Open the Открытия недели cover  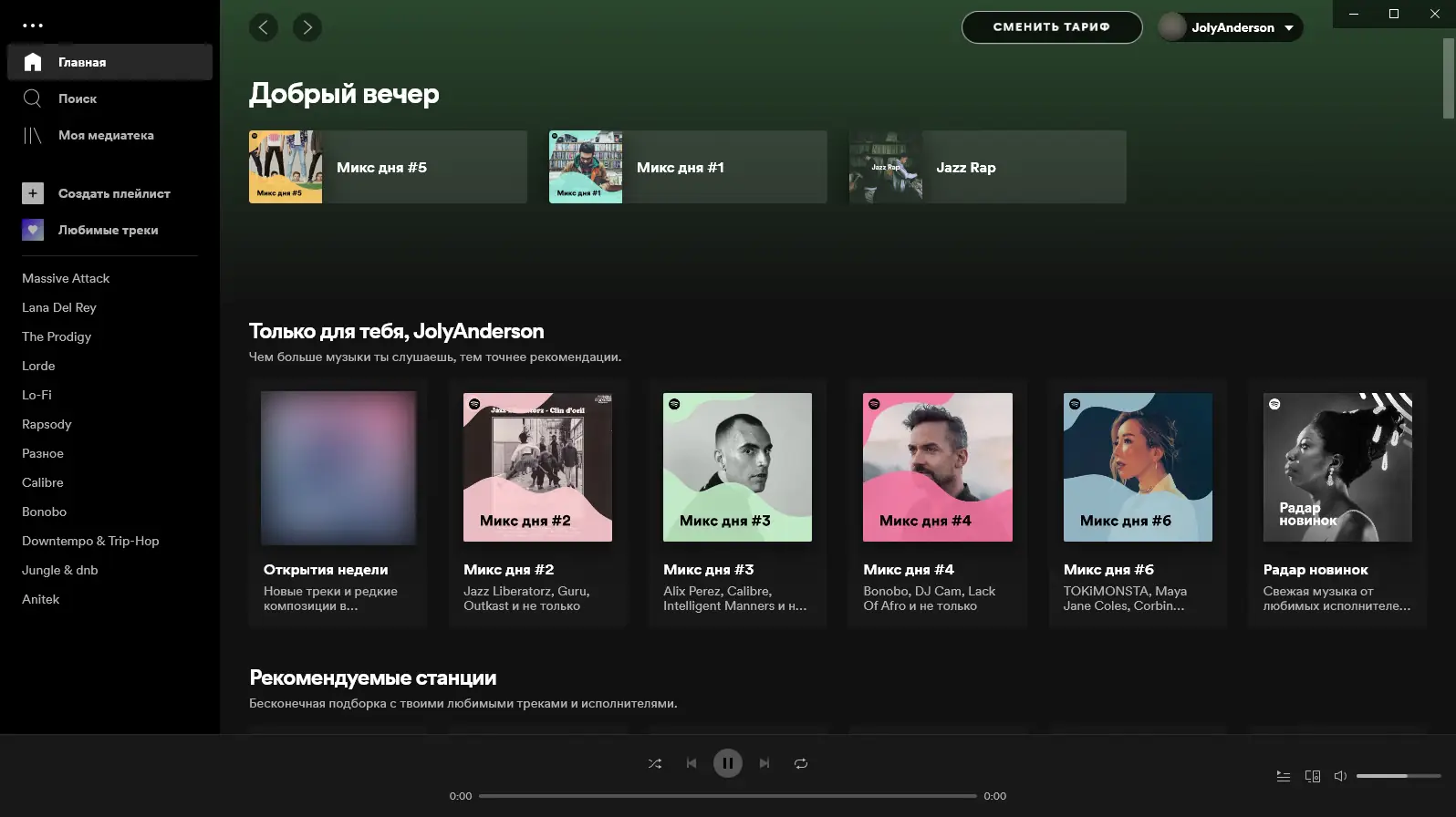338,468
